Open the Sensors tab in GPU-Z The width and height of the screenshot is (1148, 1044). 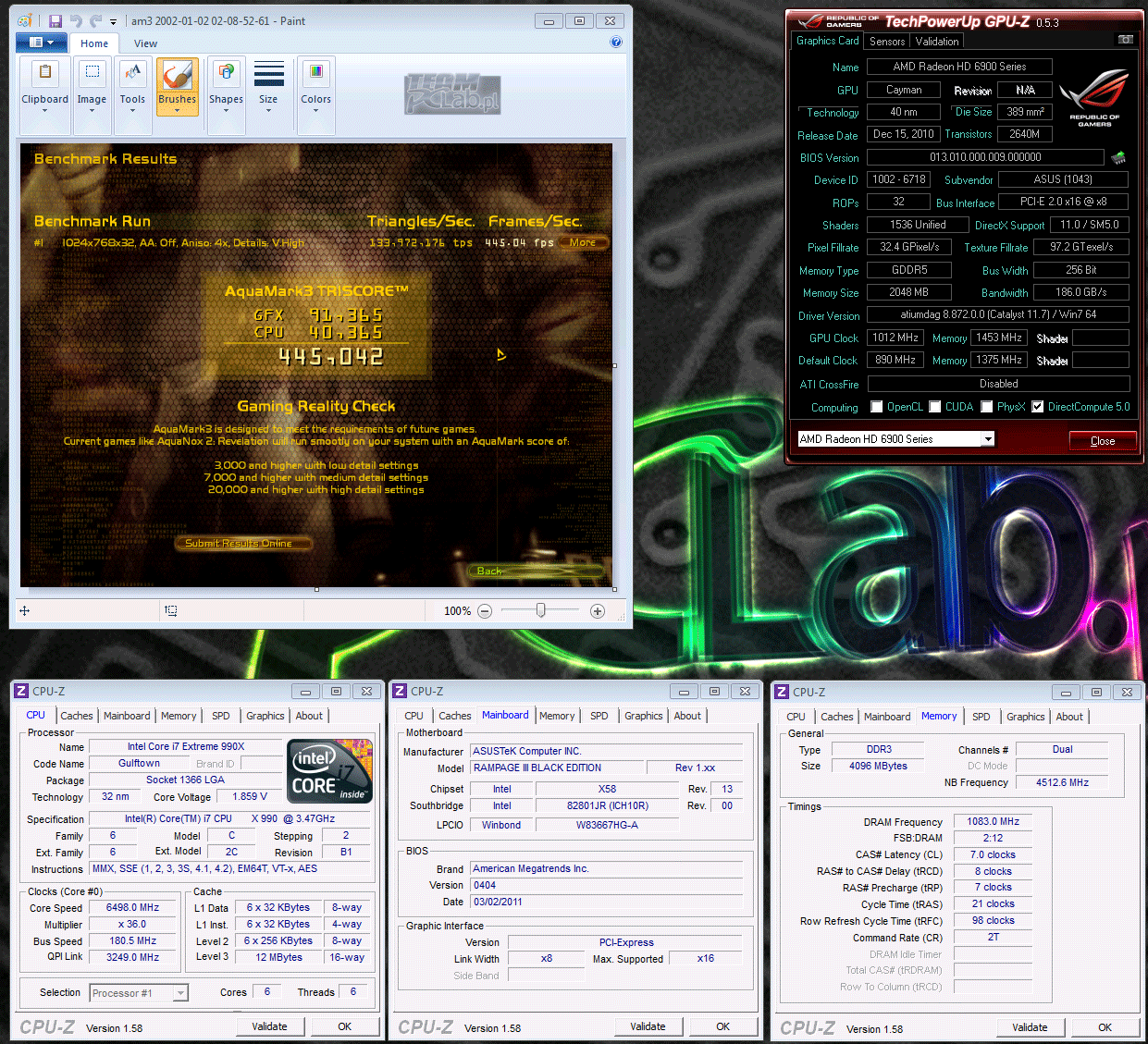(x=887, y=42)
